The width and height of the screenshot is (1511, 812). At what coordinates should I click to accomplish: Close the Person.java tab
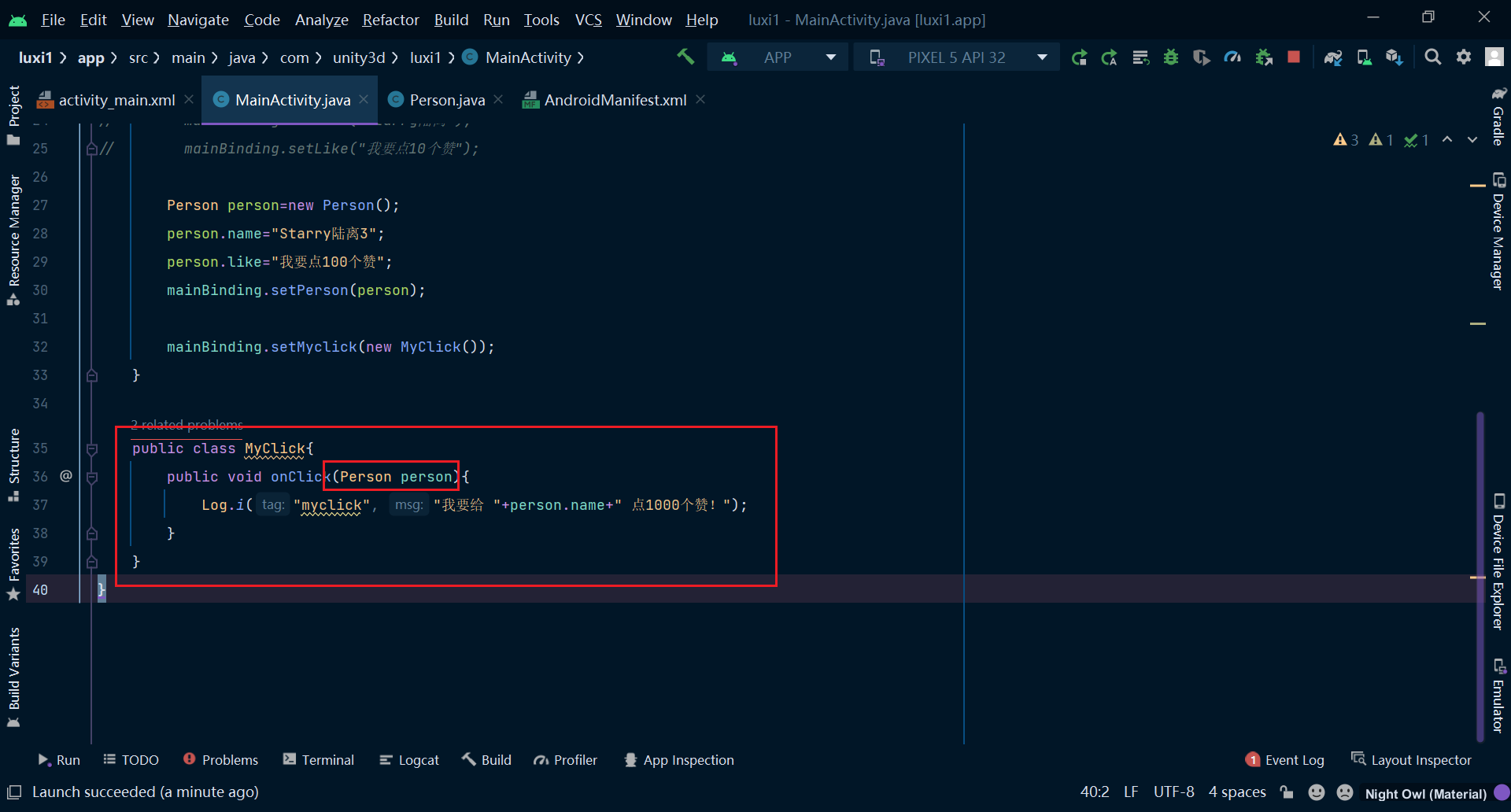(x=498, y=99)
